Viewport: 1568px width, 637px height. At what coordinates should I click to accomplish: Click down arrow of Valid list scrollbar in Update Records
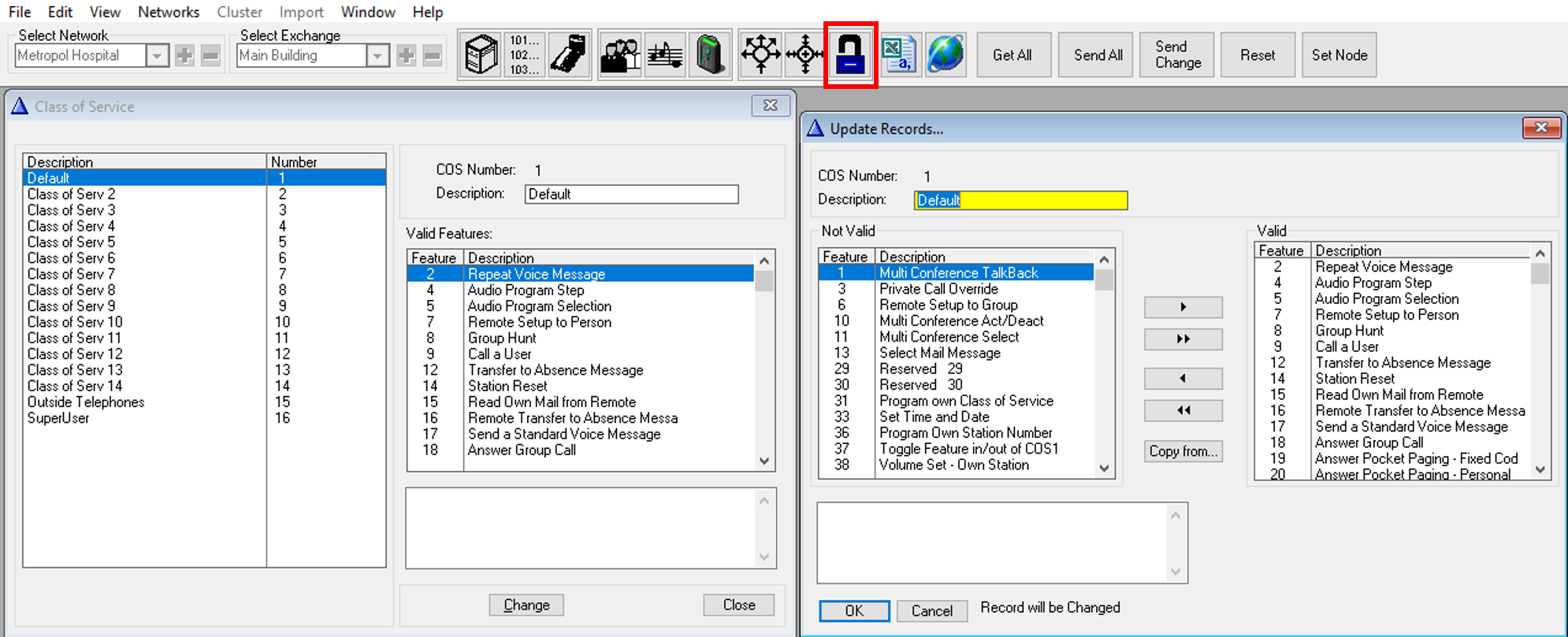pyautogui.click(x=1540, y=469)
